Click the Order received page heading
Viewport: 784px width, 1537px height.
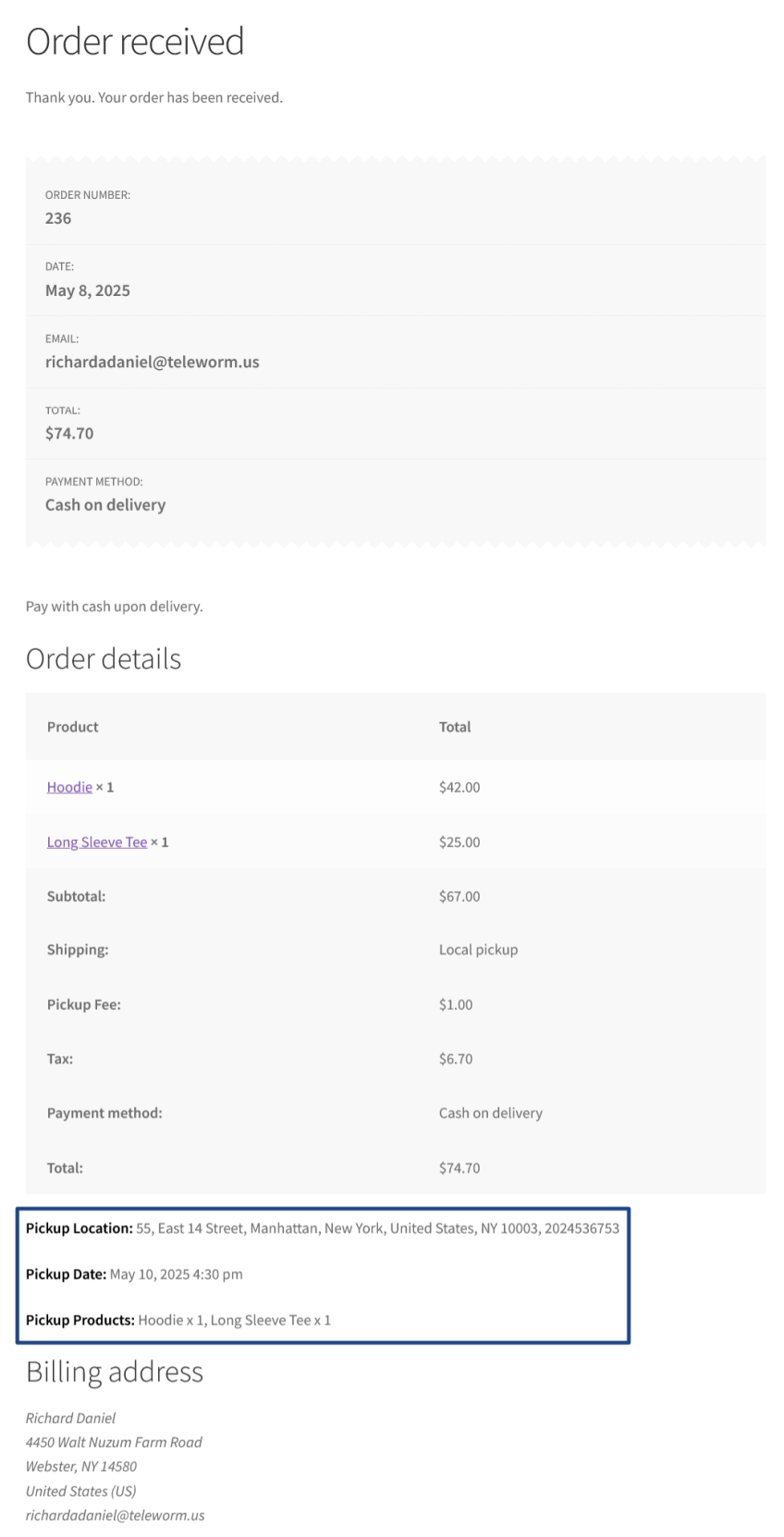pos(135,42)
